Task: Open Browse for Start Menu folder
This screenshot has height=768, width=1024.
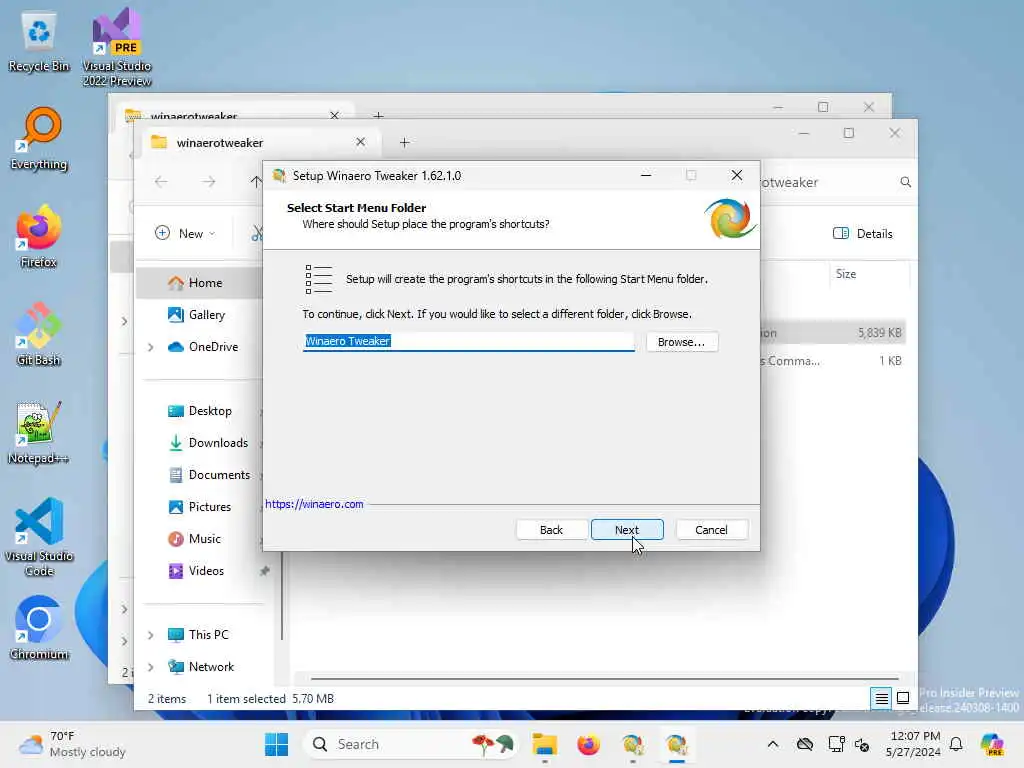Action: click(682, 342)
